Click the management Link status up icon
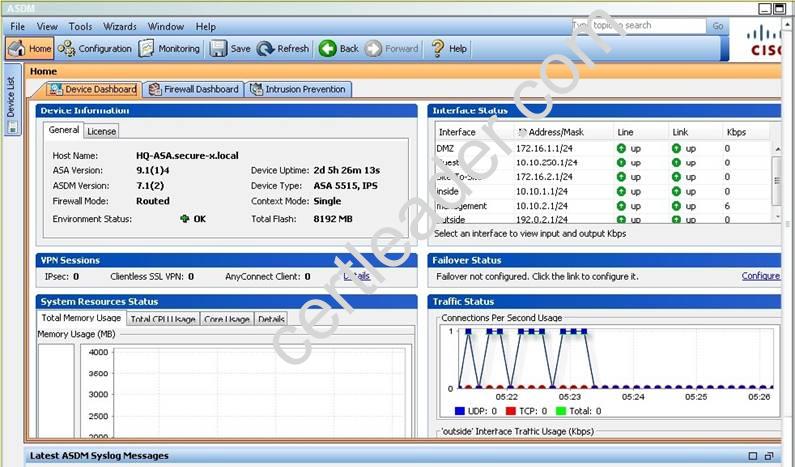This screenshot has height=467, width=795. tap(676, 206)
